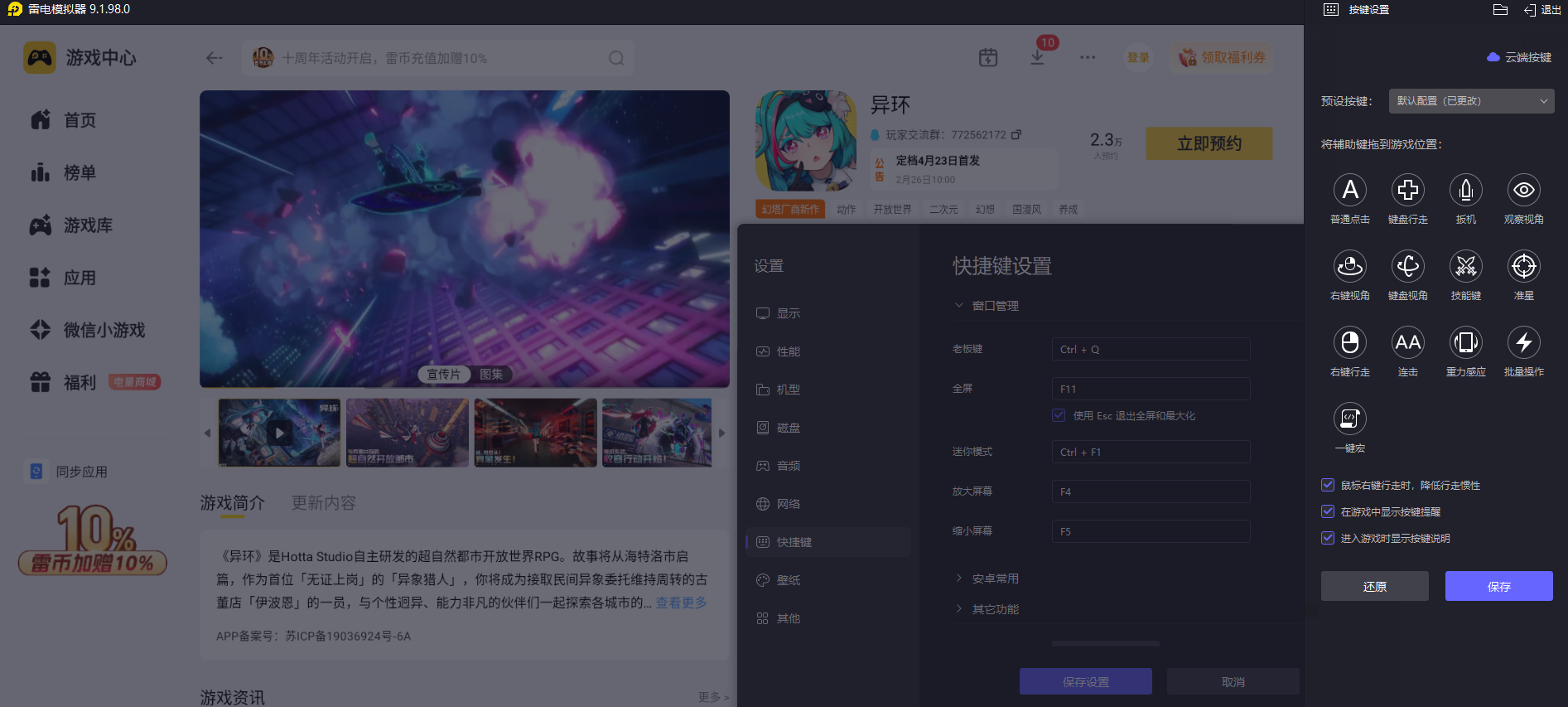Screen dimensions: 1568x707
Task: Click the 缩小屏幕 F5 shortcut field
Action: pos(1151,531)
